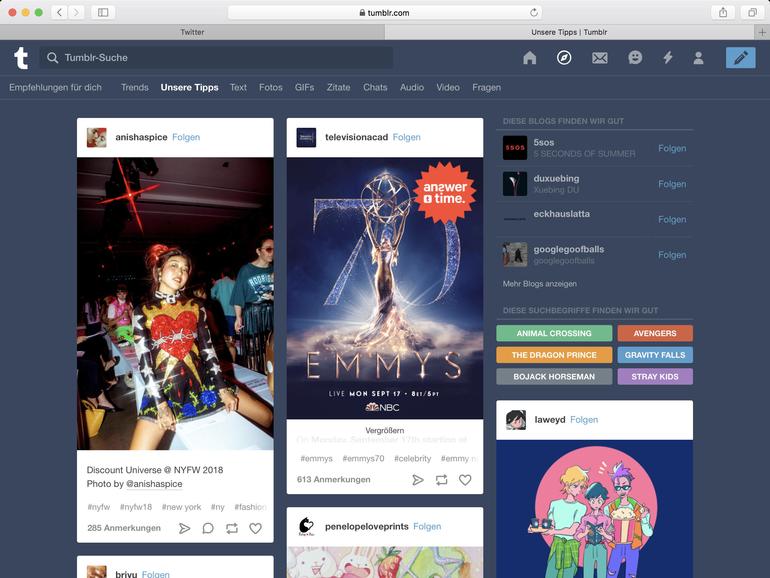Image resolution: width=770 pixels, height=578 pixels.
Task: Toggle the Safari sidebar button
Action: click(x=103, y=12)
